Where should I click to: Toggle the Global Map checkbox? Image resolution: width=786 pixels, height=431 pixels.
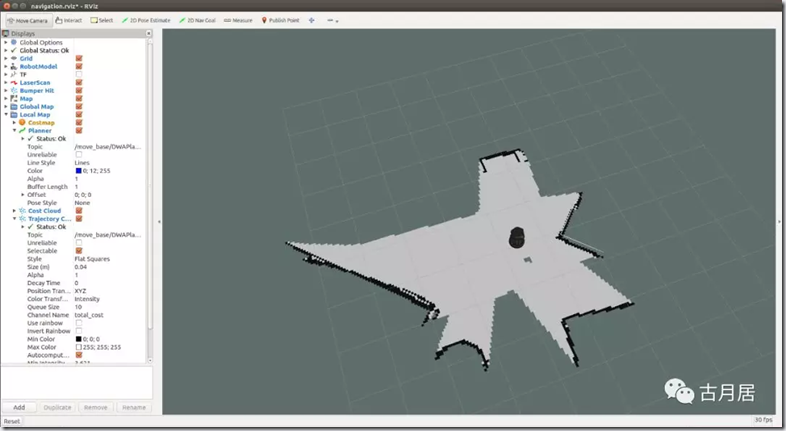point(79,106)
